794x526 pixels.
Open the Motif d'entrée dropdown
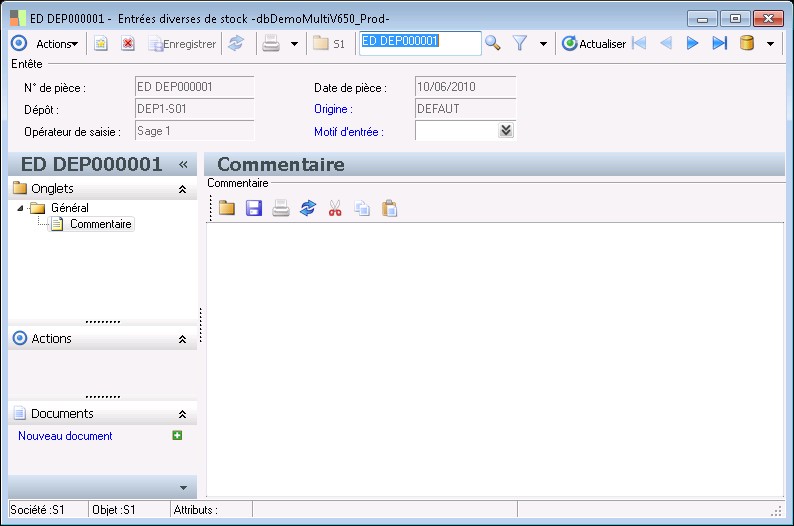pyautogui.click(x=506, y=131)
